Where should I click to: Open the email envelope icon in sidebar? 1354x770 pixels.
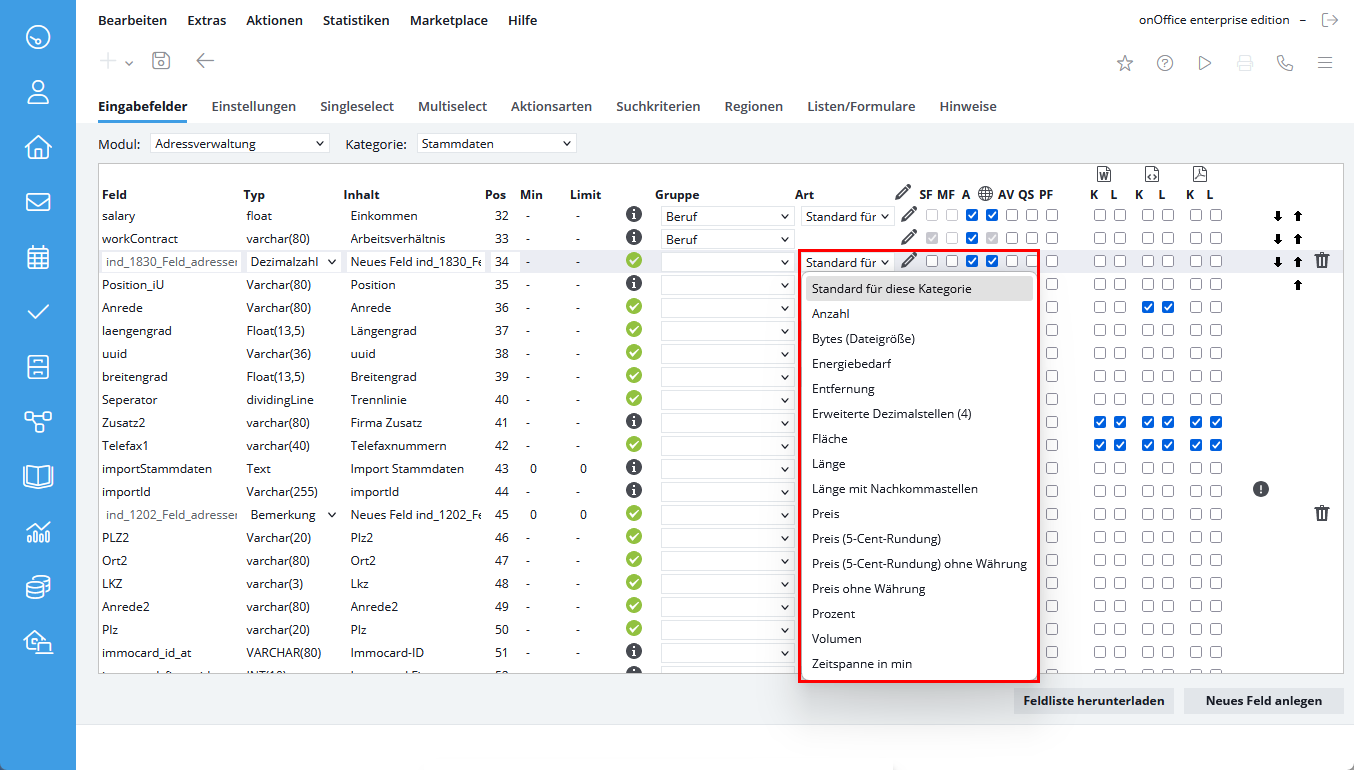38,203
